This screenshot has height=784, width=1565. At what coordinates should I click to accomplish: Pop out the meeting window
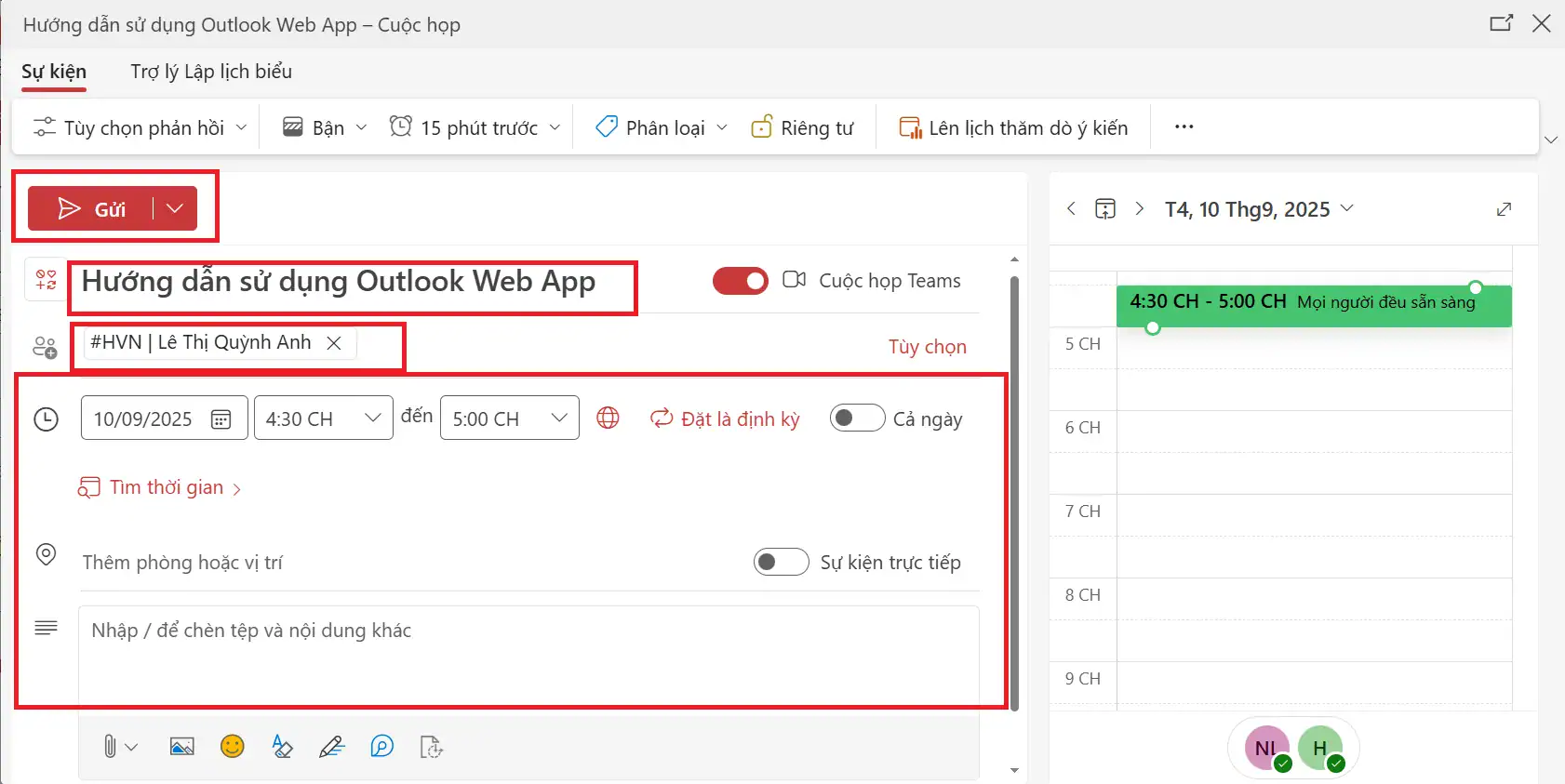click(x=1501, y=23)
